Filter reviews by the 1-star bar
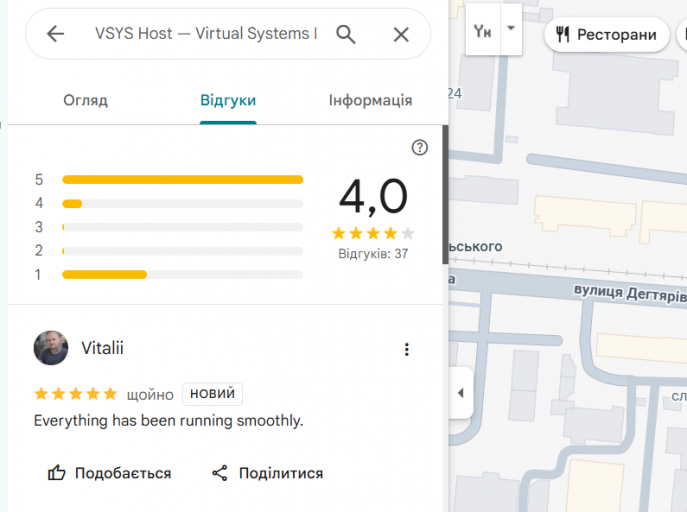 [183, 275]
